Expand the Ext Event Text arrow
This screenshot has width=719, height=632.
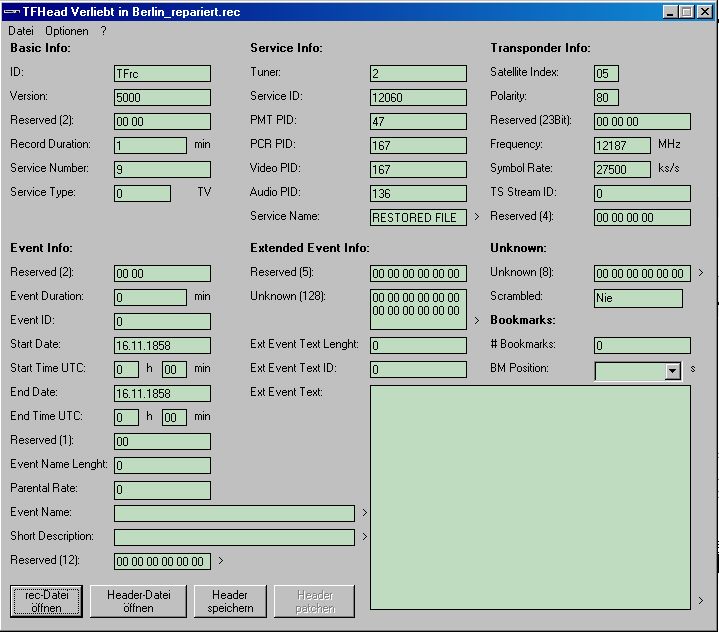[700, 601]
